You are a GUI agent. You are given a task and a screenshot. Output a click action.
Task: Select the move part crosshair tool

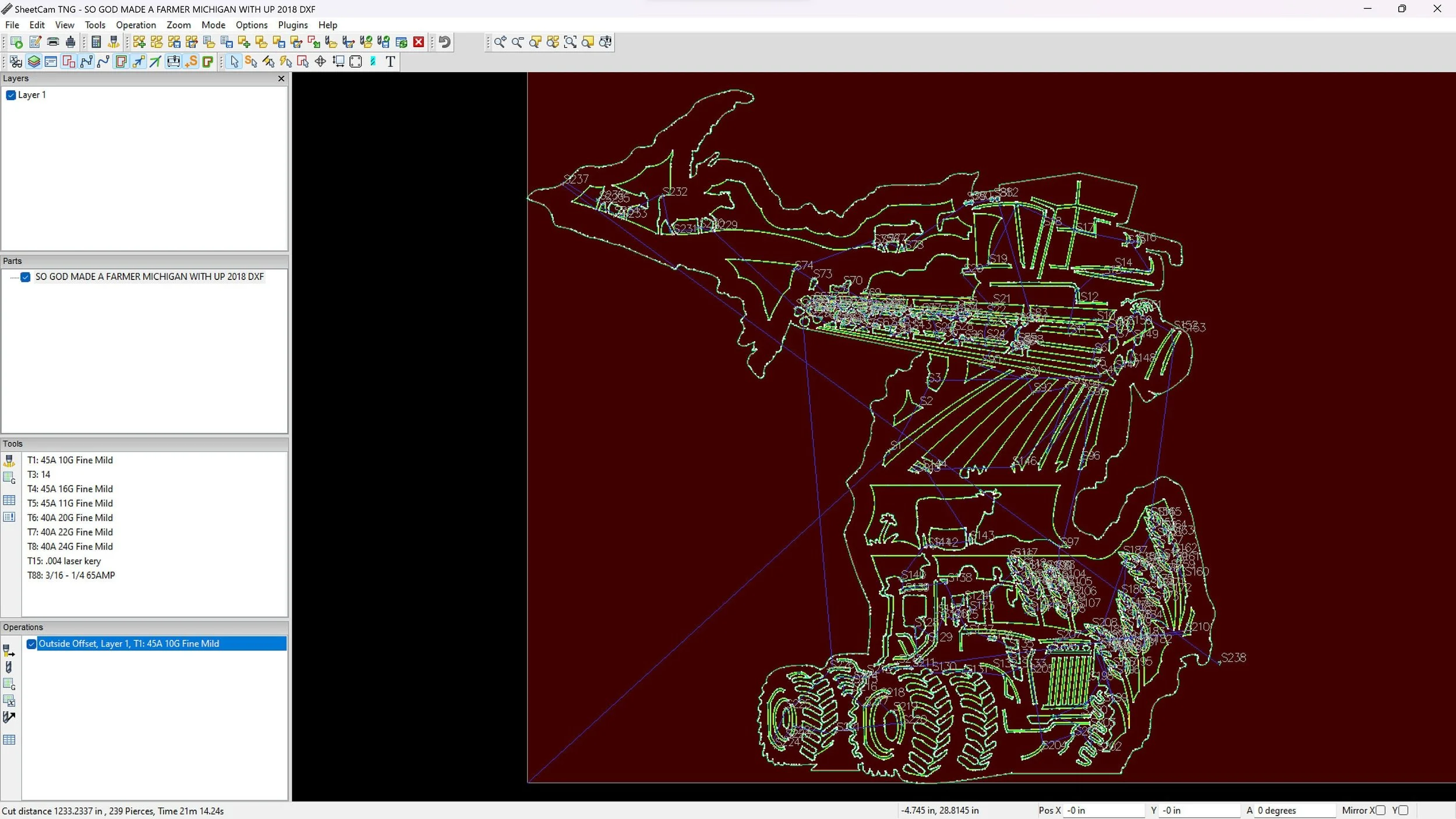pyautogui.click(x=320, y=62)
